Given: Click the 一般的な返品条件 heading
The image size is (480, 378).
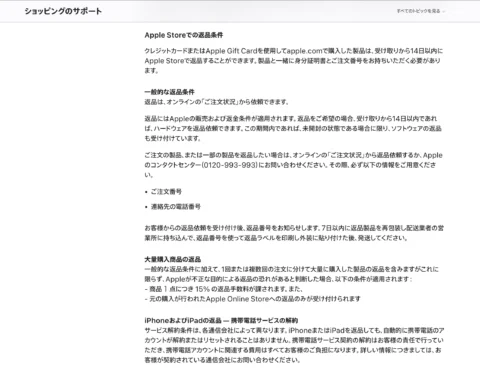Looking at the screenshot, I should click(x=169, y=92).
